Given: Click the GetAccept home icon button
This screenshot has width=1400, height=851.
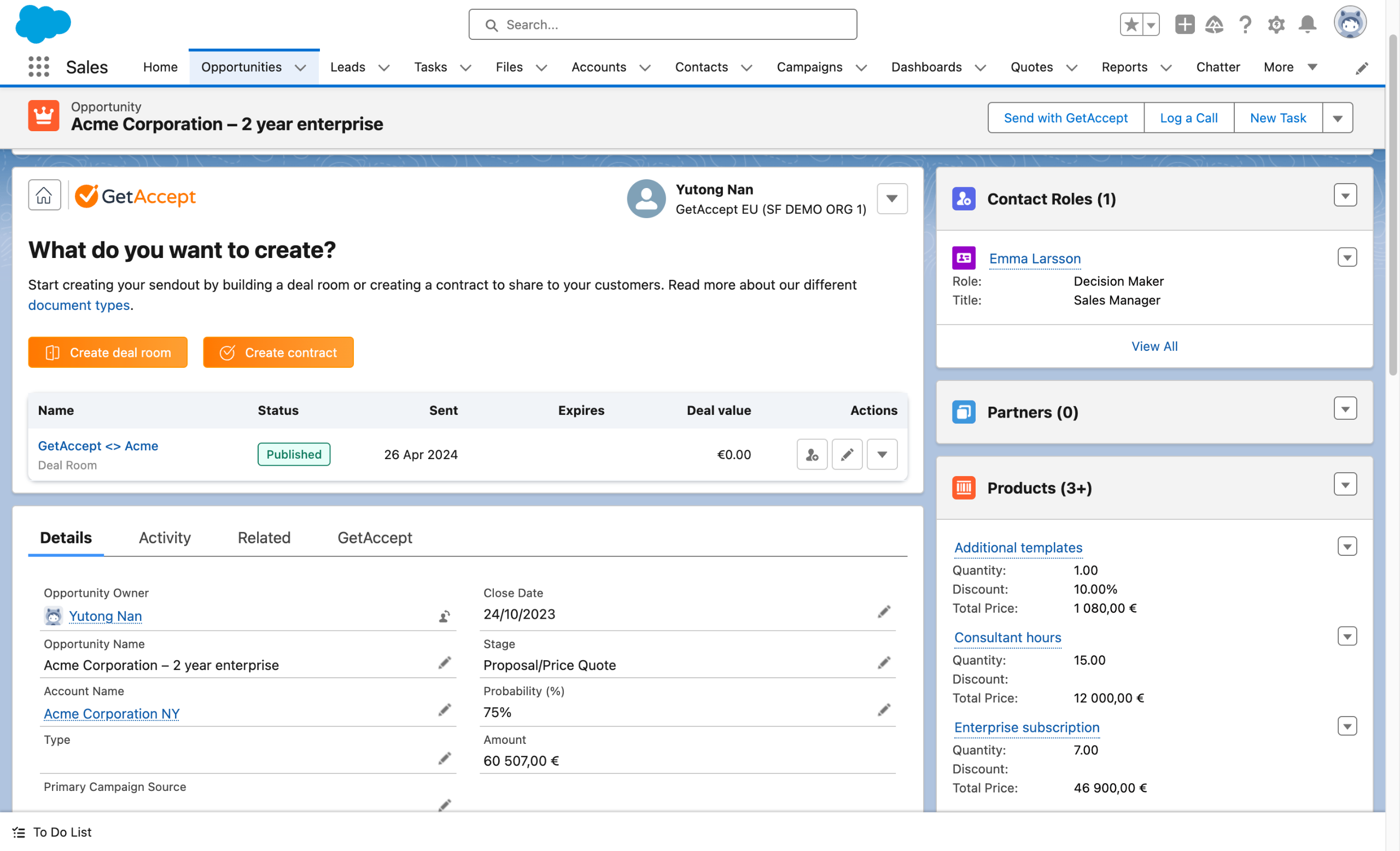Looking at the screenshot, I should [x=44, y=196].
